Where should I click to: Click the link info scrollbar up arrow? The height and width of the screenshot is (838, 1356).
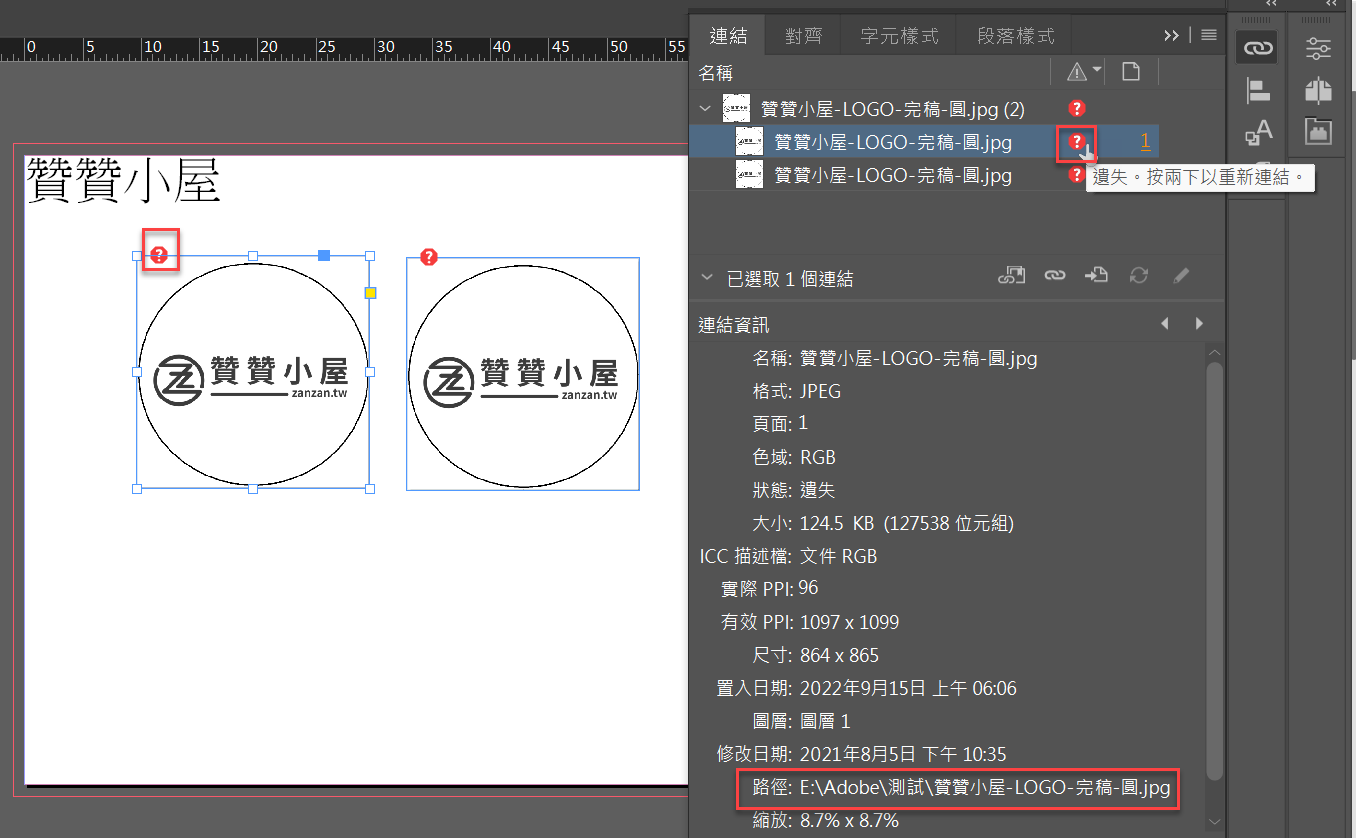[1215, 353]
